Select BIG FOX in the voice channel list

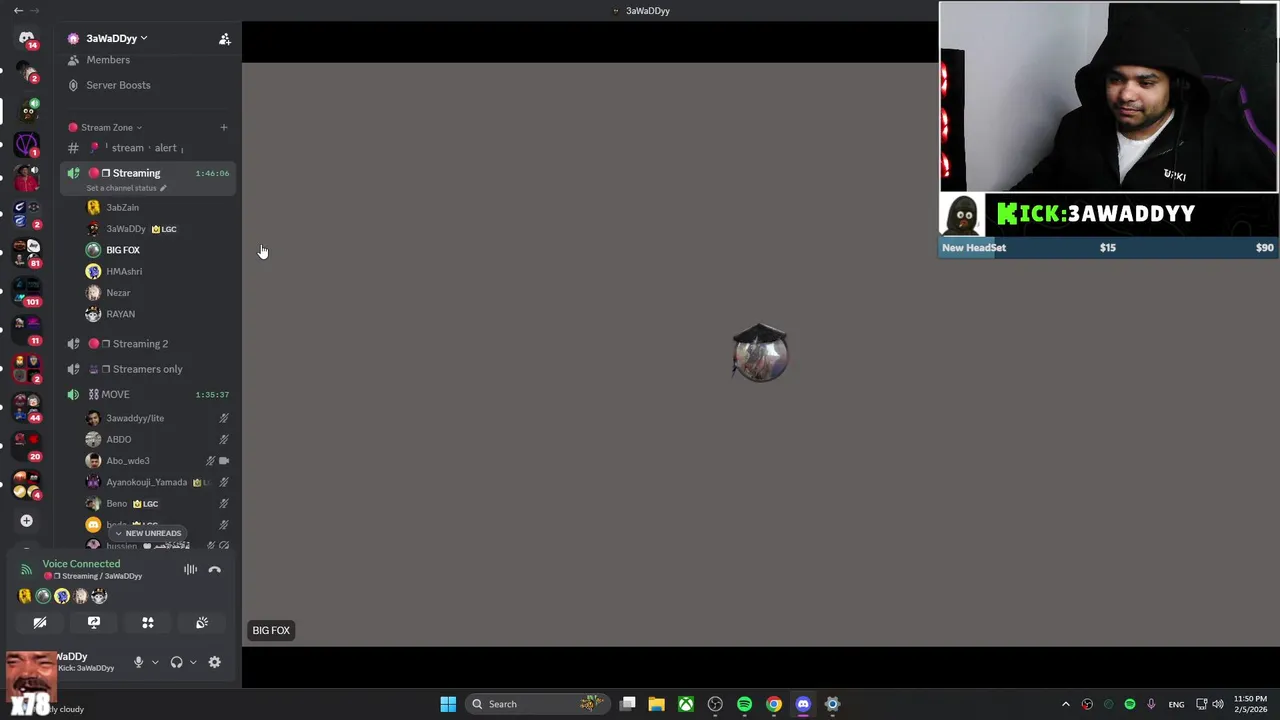tap(123, 250)
